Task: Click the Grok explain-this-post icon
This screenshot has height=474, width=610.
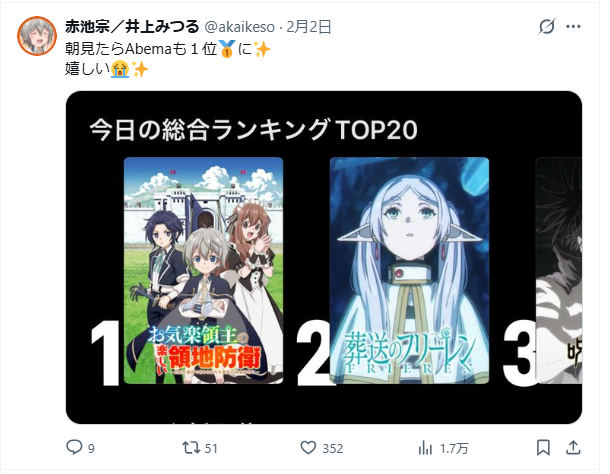Action: pyautogui.click(x=547, y=26)
